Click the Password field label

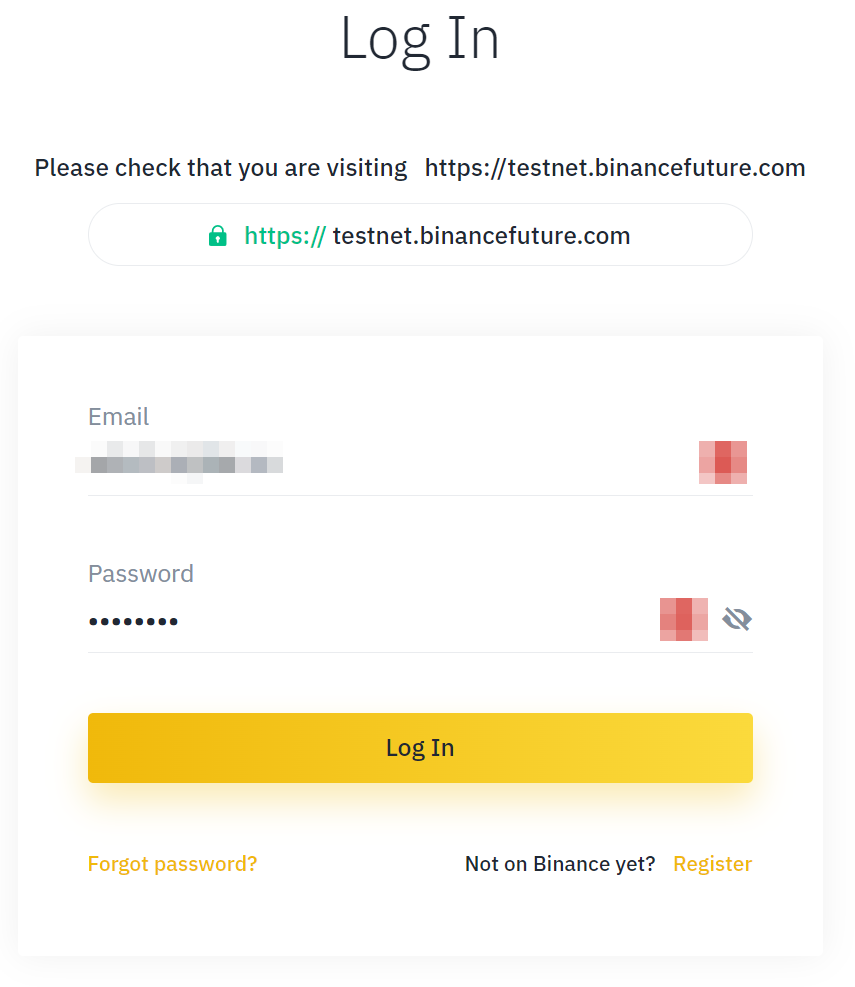pyautogui.click(x=141, y=573)
